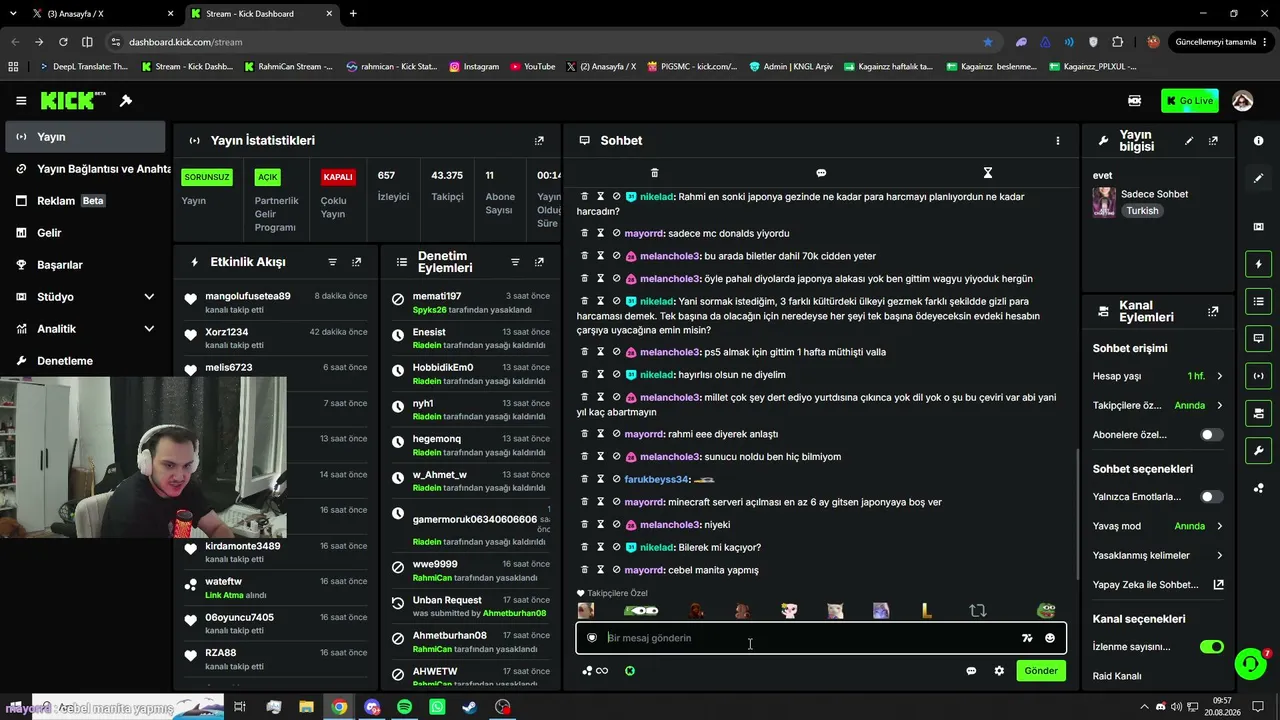Toggle the Abonelere özel switch

(1211, 435)
